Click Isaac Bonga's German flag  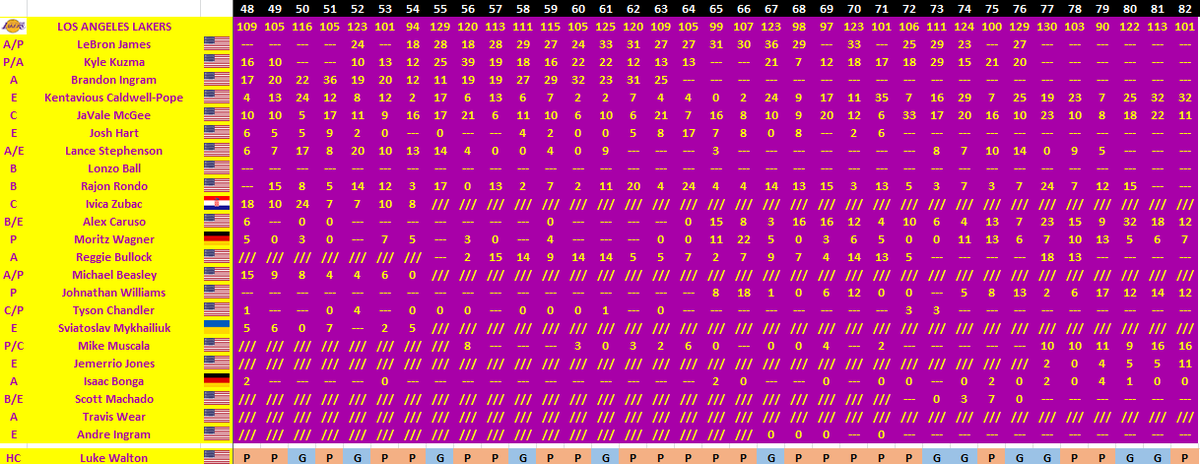coord(215,381)
